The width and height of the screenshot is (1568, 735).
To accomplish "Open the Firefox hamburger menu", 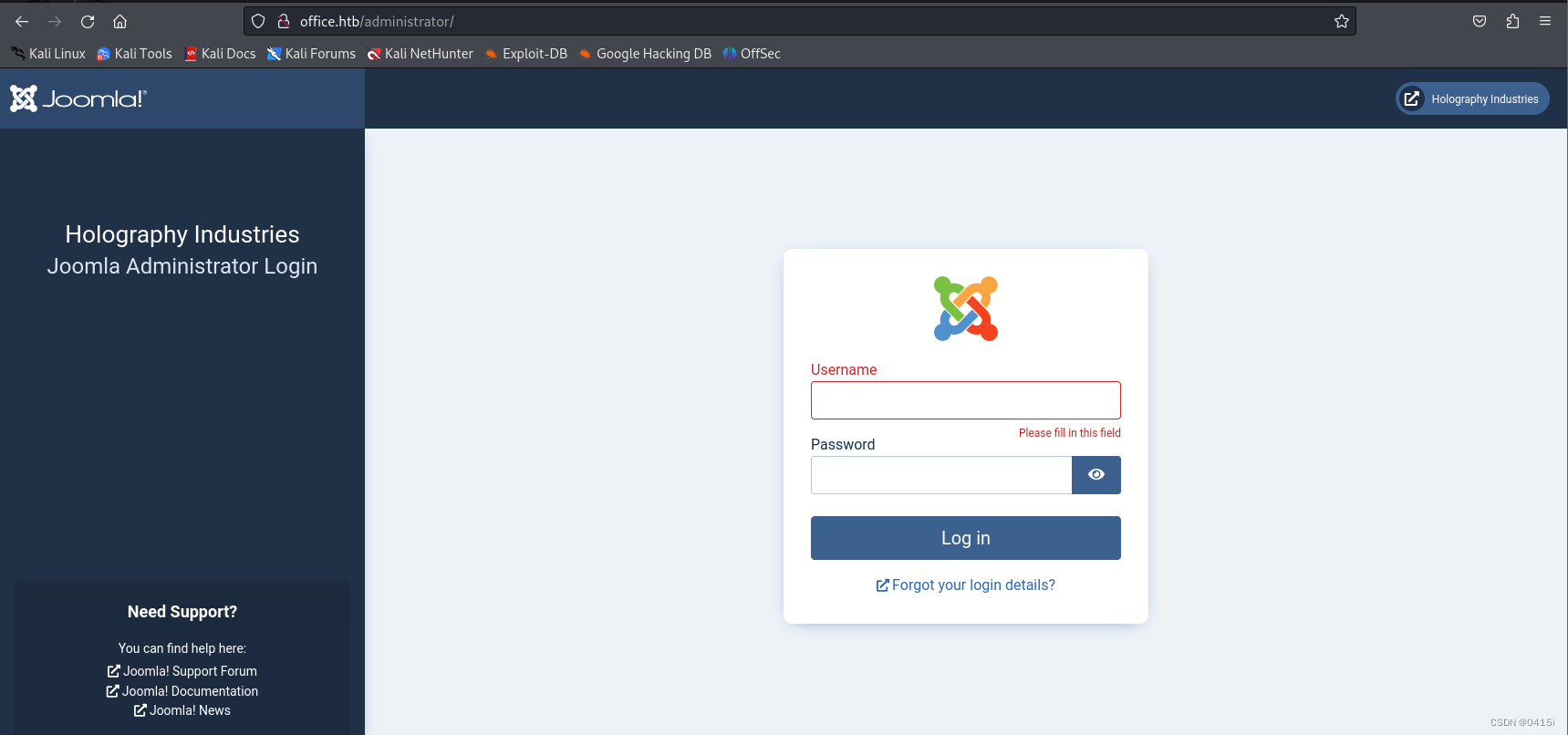I will [x=1545, y=21].
